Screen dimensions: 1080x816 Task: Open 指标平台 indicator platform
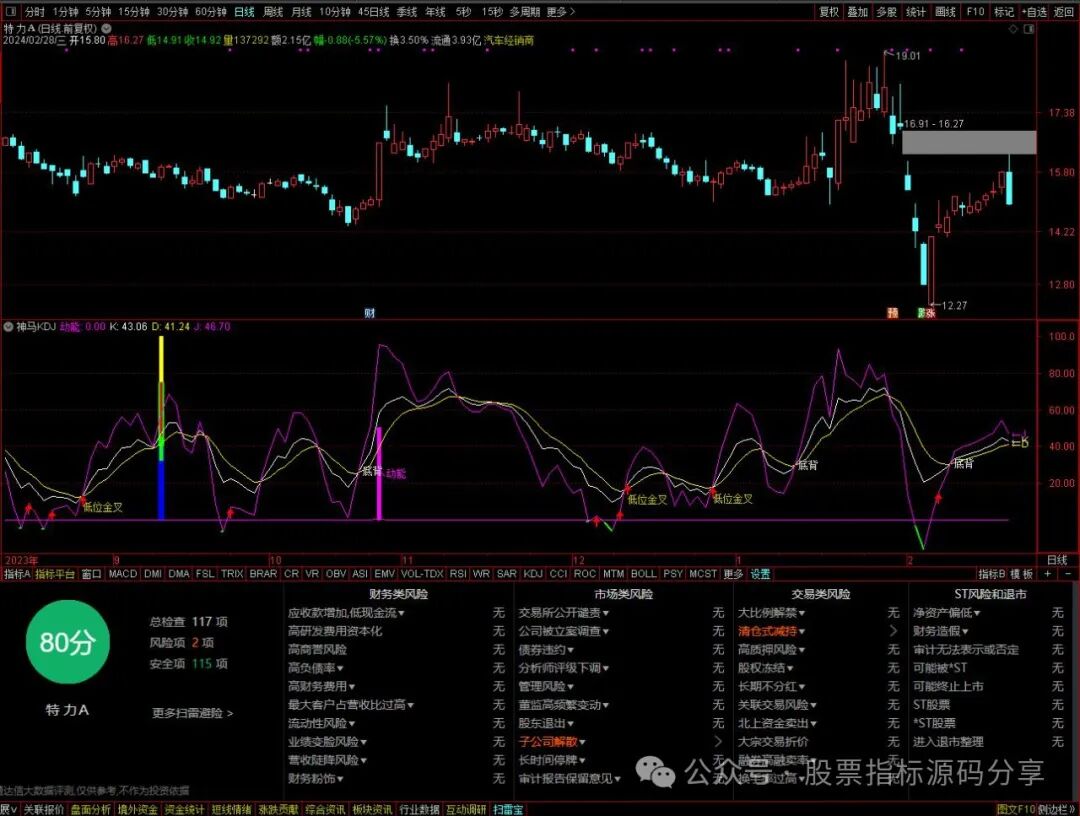[x=54, y=574]
